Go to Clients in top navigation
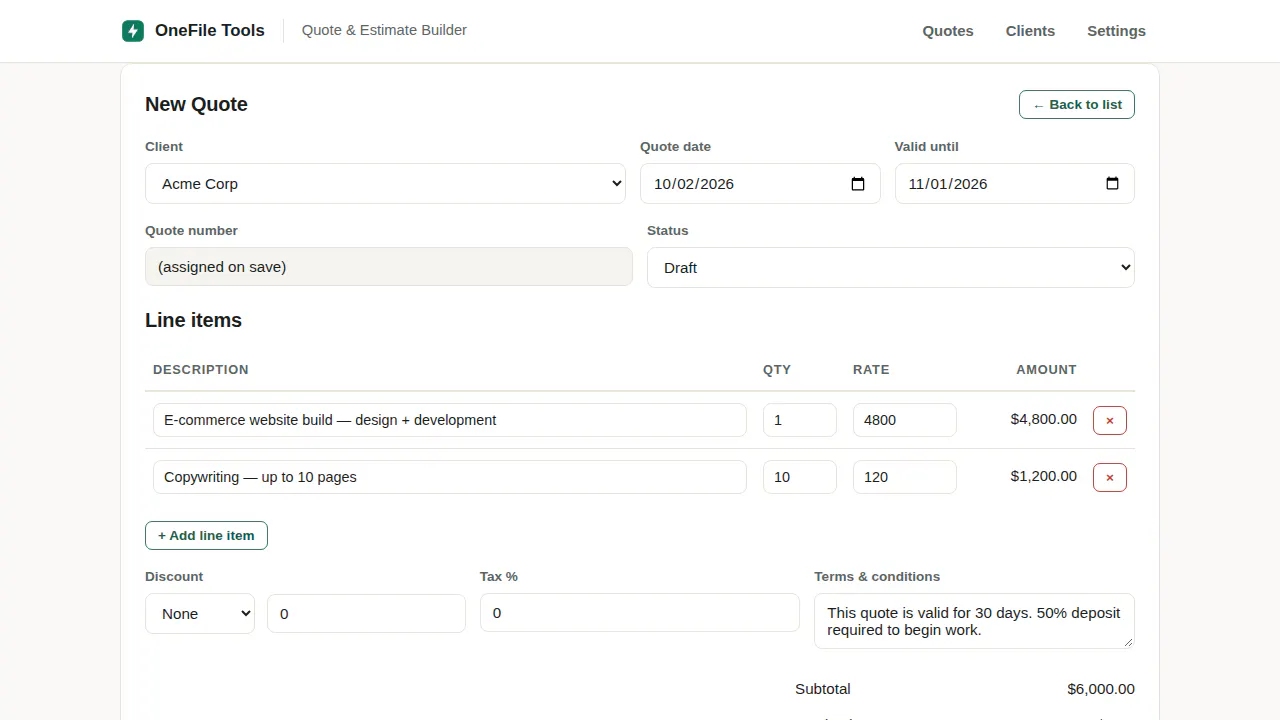This screenshot has width=1280, height=720. (1030, 31)
